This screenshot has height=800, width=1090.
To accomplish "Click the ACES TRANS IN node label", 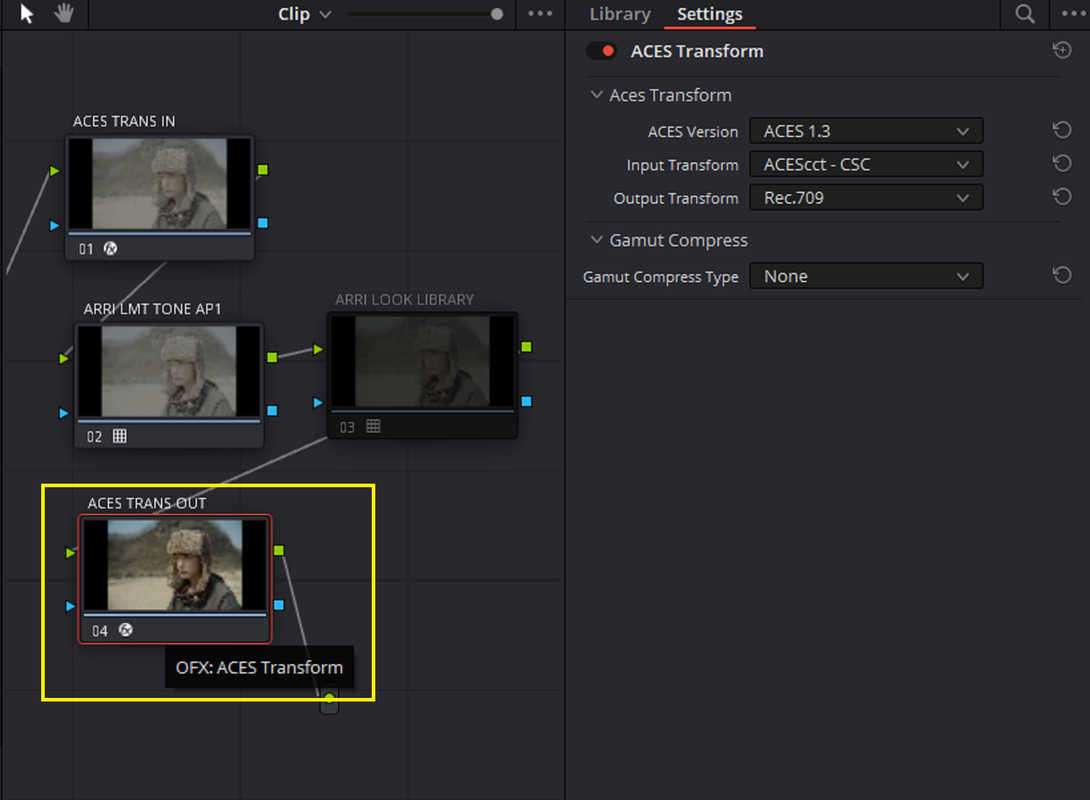I will pyautogui.click(x=124, y=121).
